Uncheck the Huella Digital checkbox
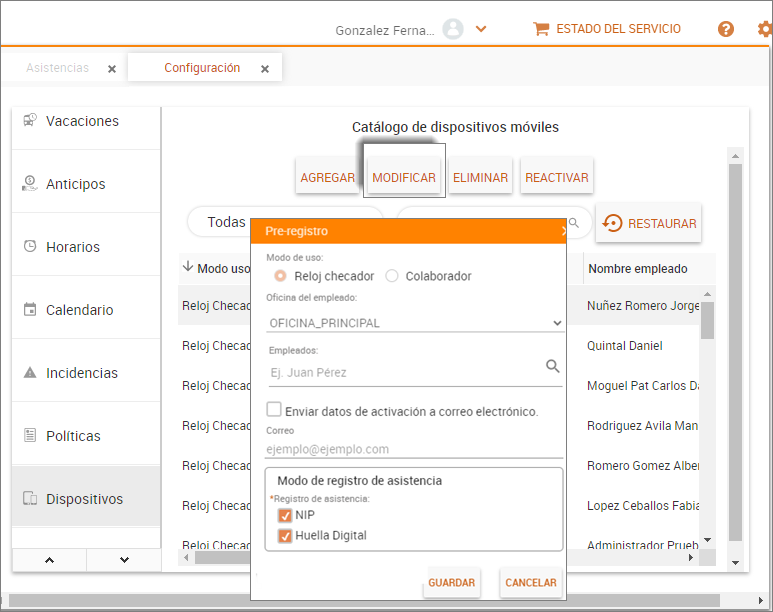Image resolution: width=773 pixels, height=612 pixels. coord(285,536)
